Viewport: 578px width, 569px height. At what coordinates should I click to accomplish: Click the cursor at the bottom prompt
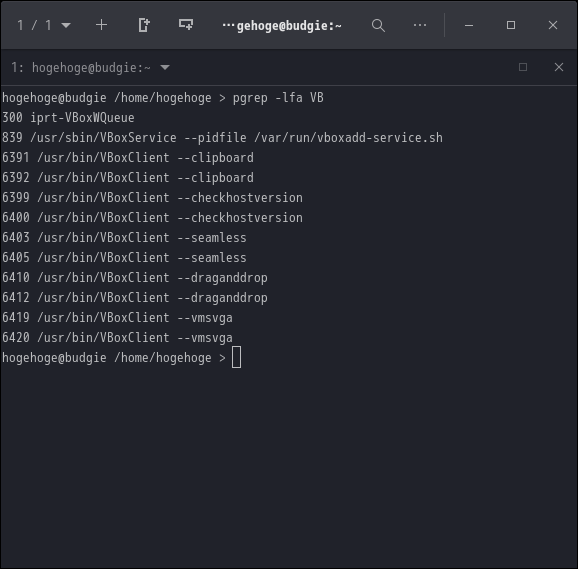click(x=237, y=357)
